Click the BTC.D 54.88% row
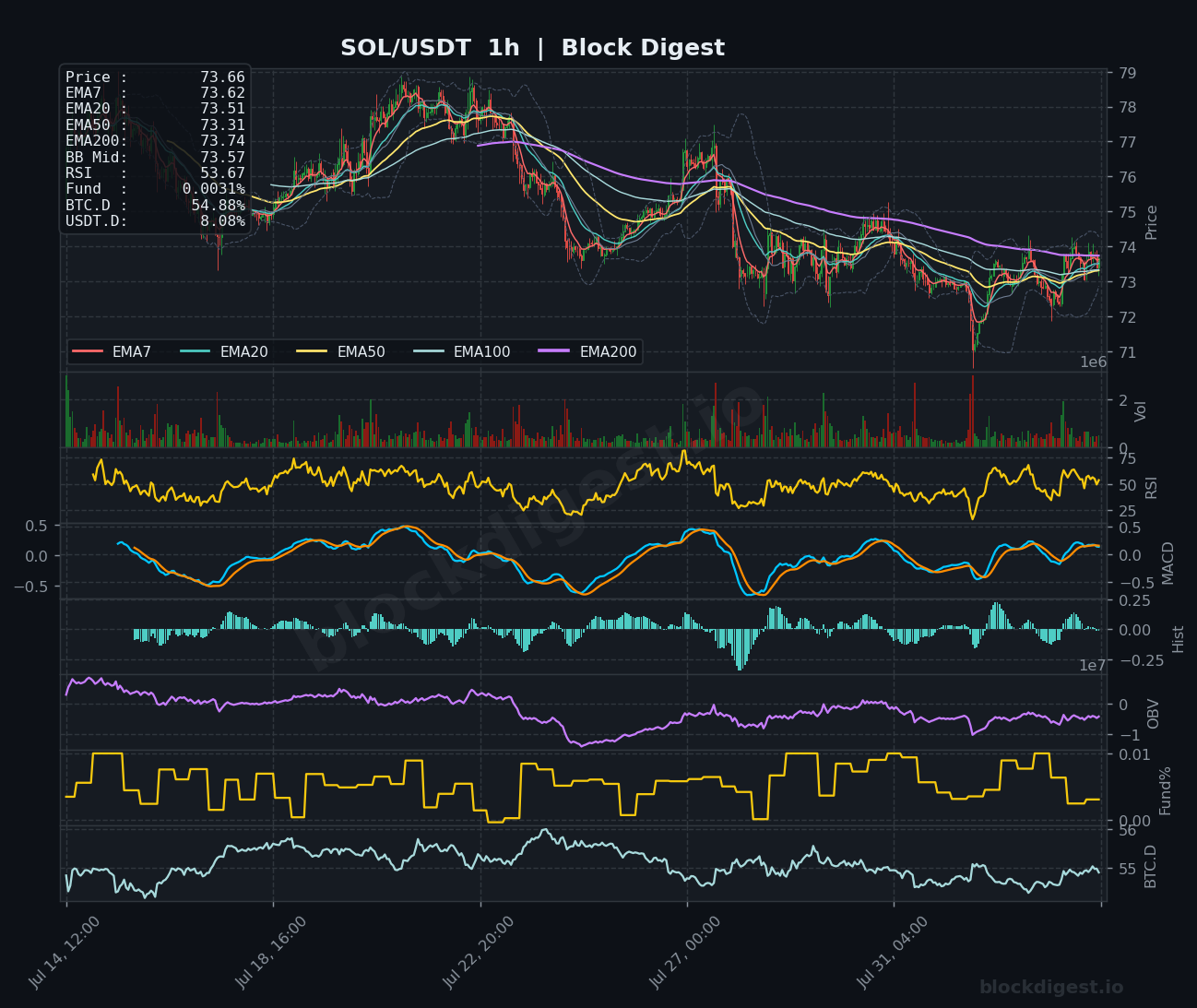The width and height of the screenshot is (1197, 1008). 155,205
